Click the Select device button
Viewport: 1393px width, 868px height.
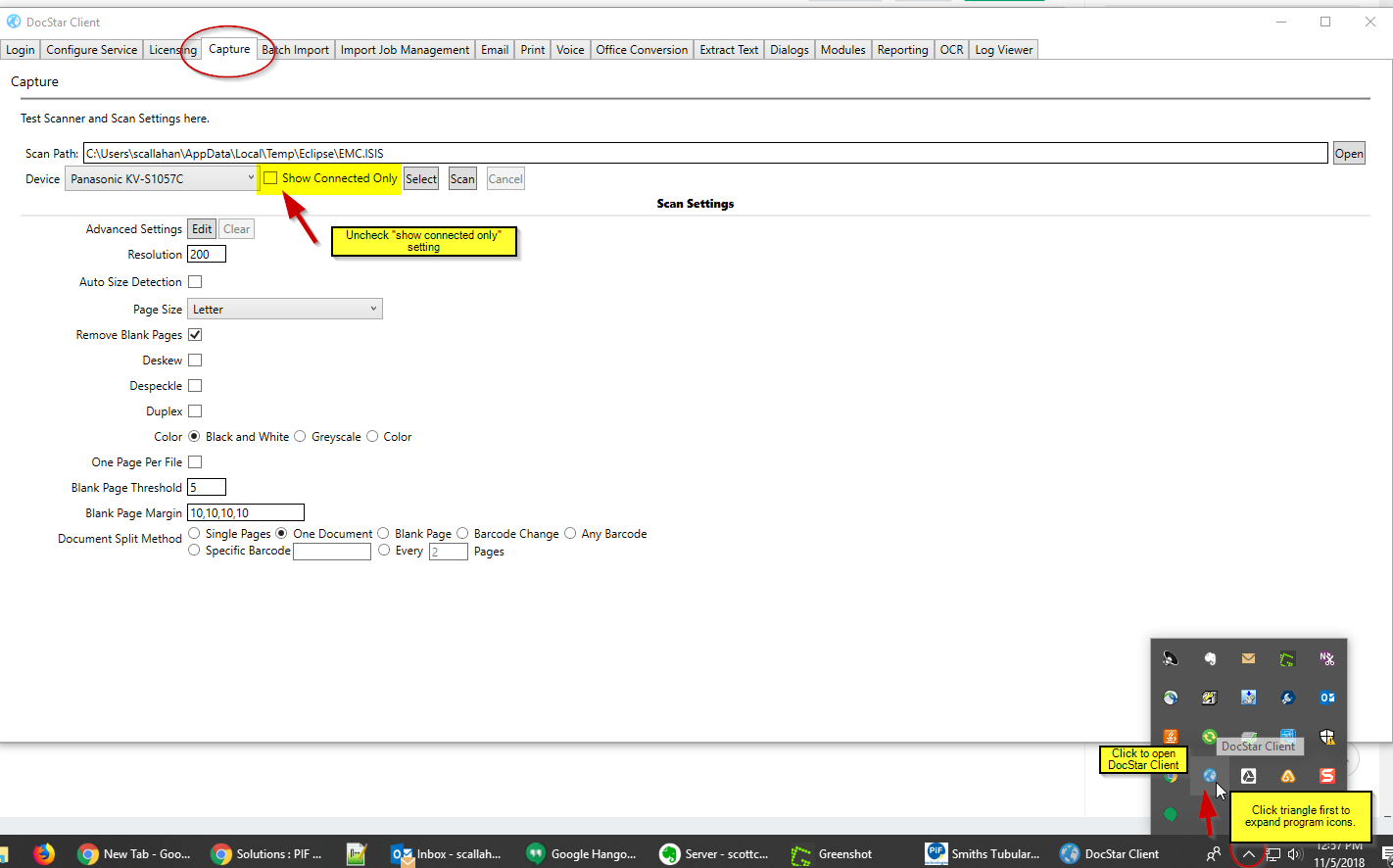click(421, 178)
